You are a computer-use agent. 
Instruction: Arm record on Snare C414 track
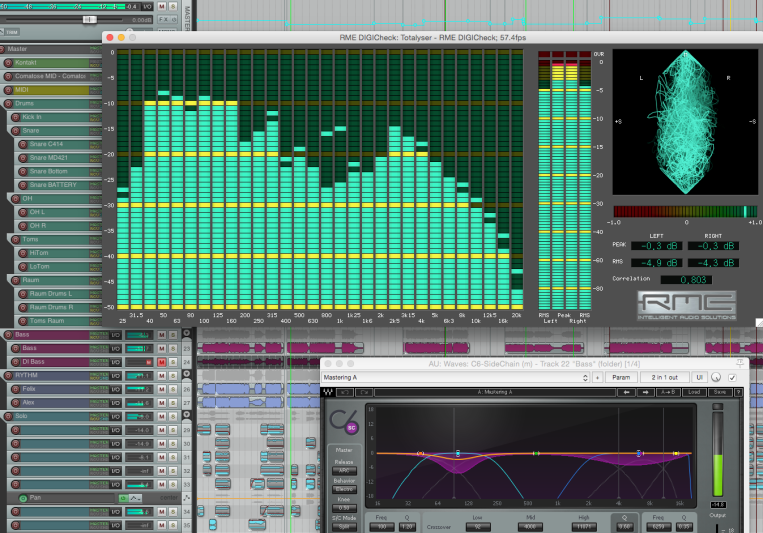(x=23, y=145)
